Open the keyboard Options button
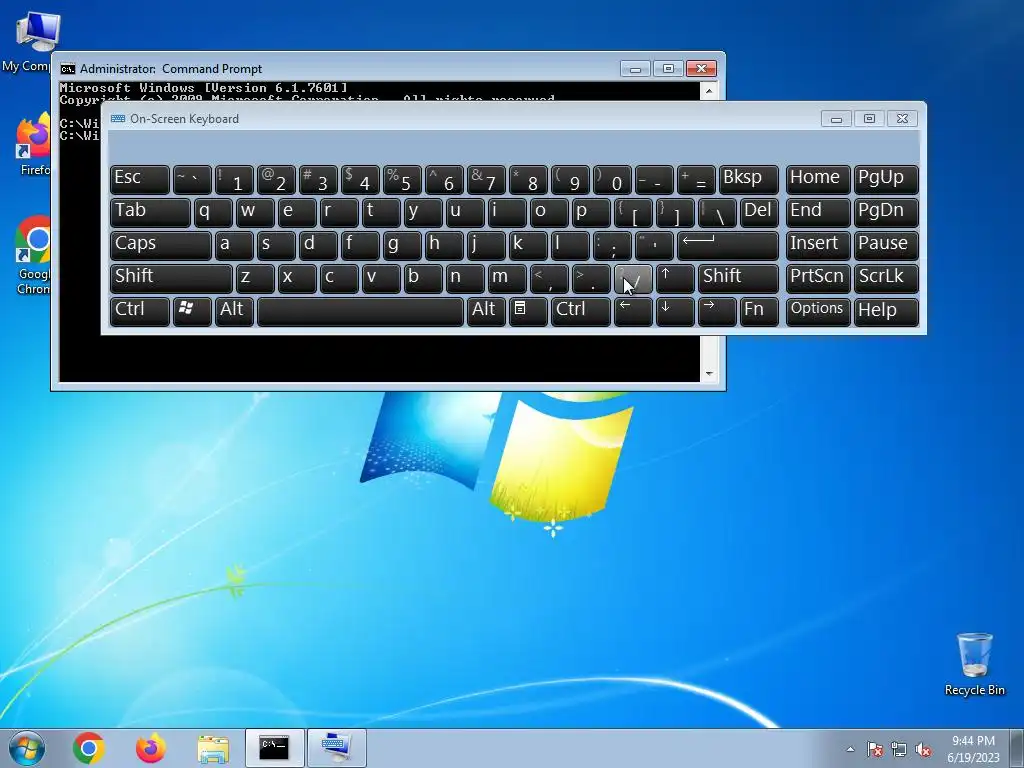Image resolution: width=1024 pixels, height=768 pixels. pos(818,312)
